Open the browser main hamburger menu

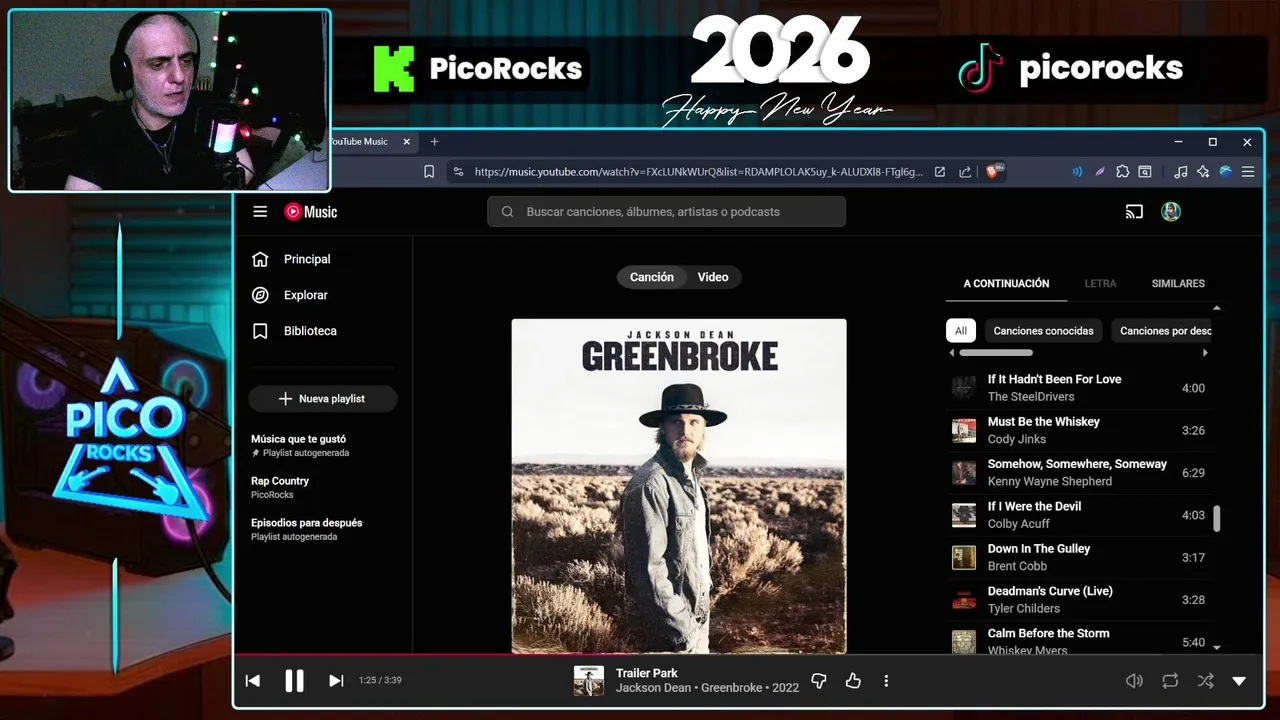[x=1248, y=172]
